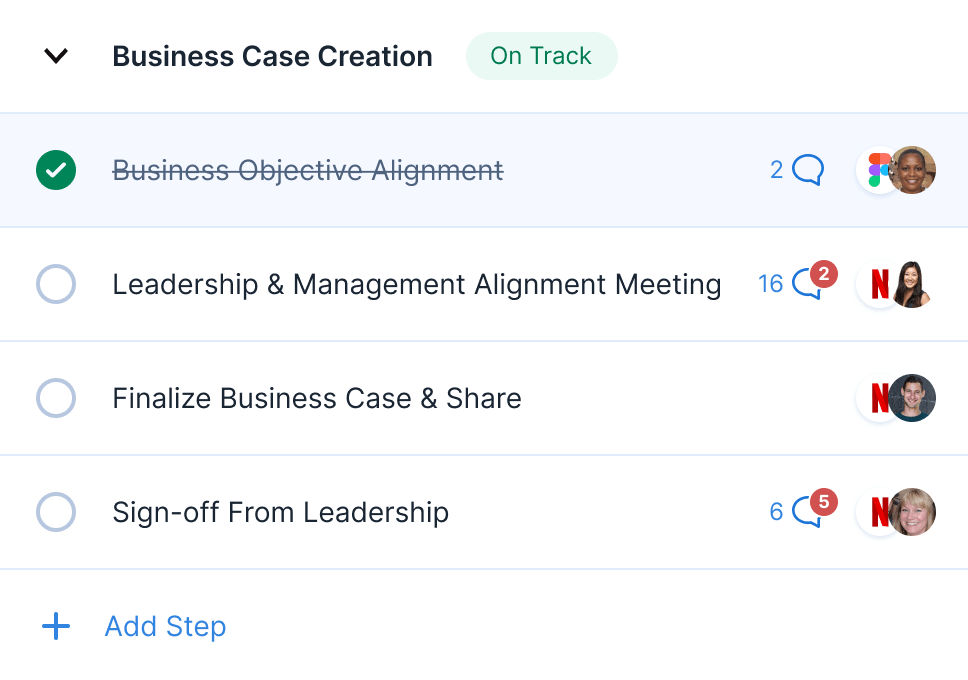Check off Finalize Business Case & Share
This screenshot has width=968, height=680.
click(56, 398)
